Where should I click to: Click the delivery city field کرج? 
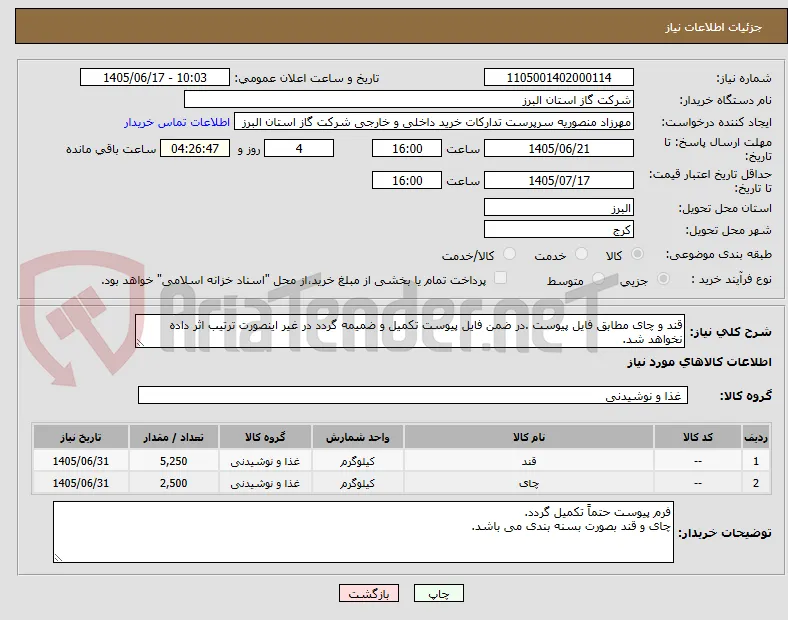click(x=559, y=230)
